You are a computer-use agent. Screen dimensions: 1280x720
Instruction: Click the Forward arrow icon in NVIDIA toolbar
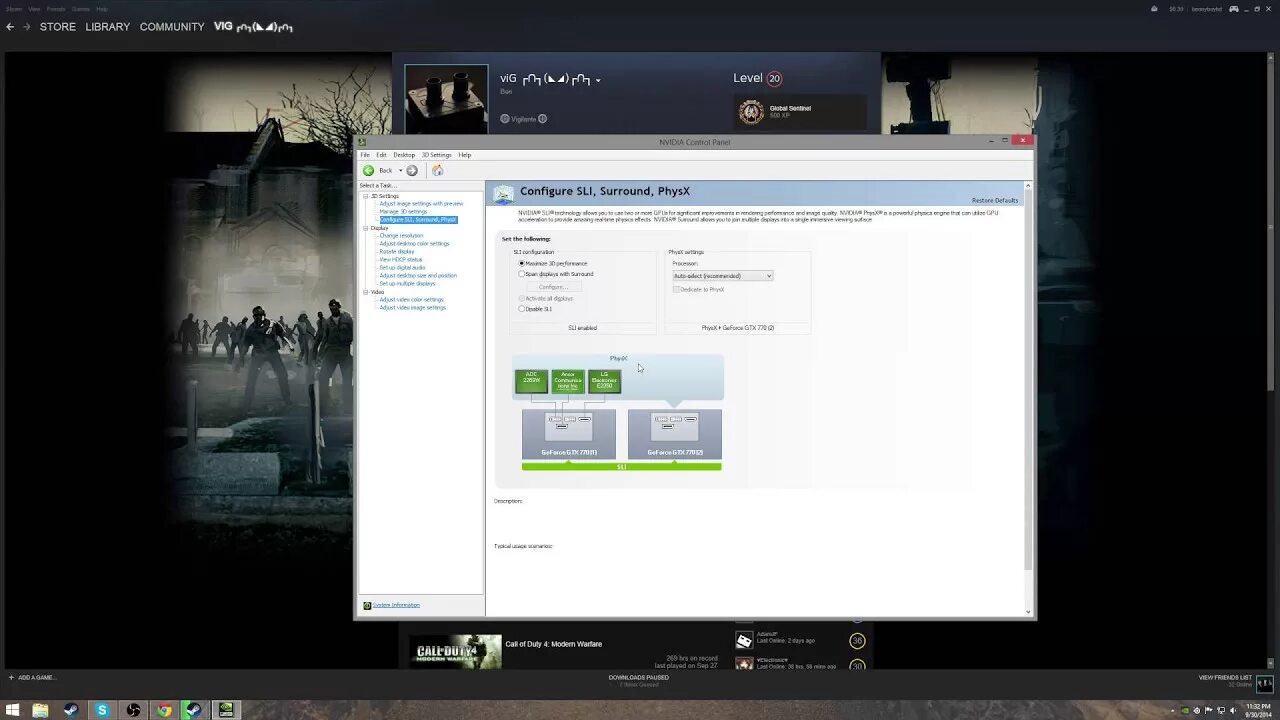412,171
